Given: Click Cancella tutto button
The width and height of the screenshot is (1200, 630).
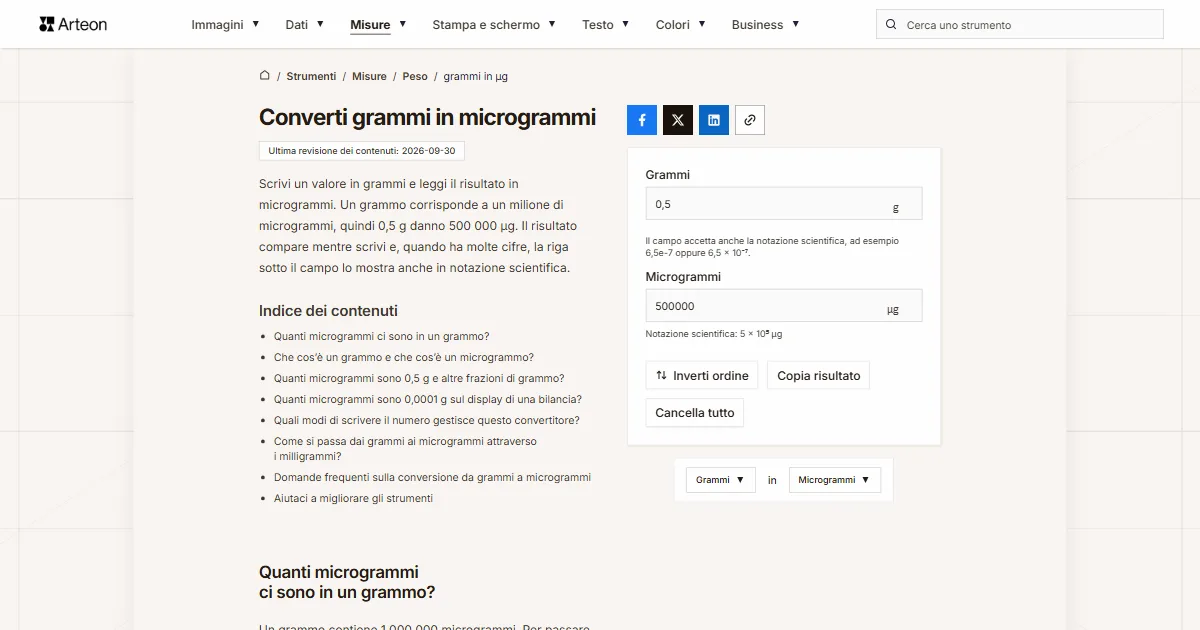Looking at the screenshot, I should click(695, 413).
